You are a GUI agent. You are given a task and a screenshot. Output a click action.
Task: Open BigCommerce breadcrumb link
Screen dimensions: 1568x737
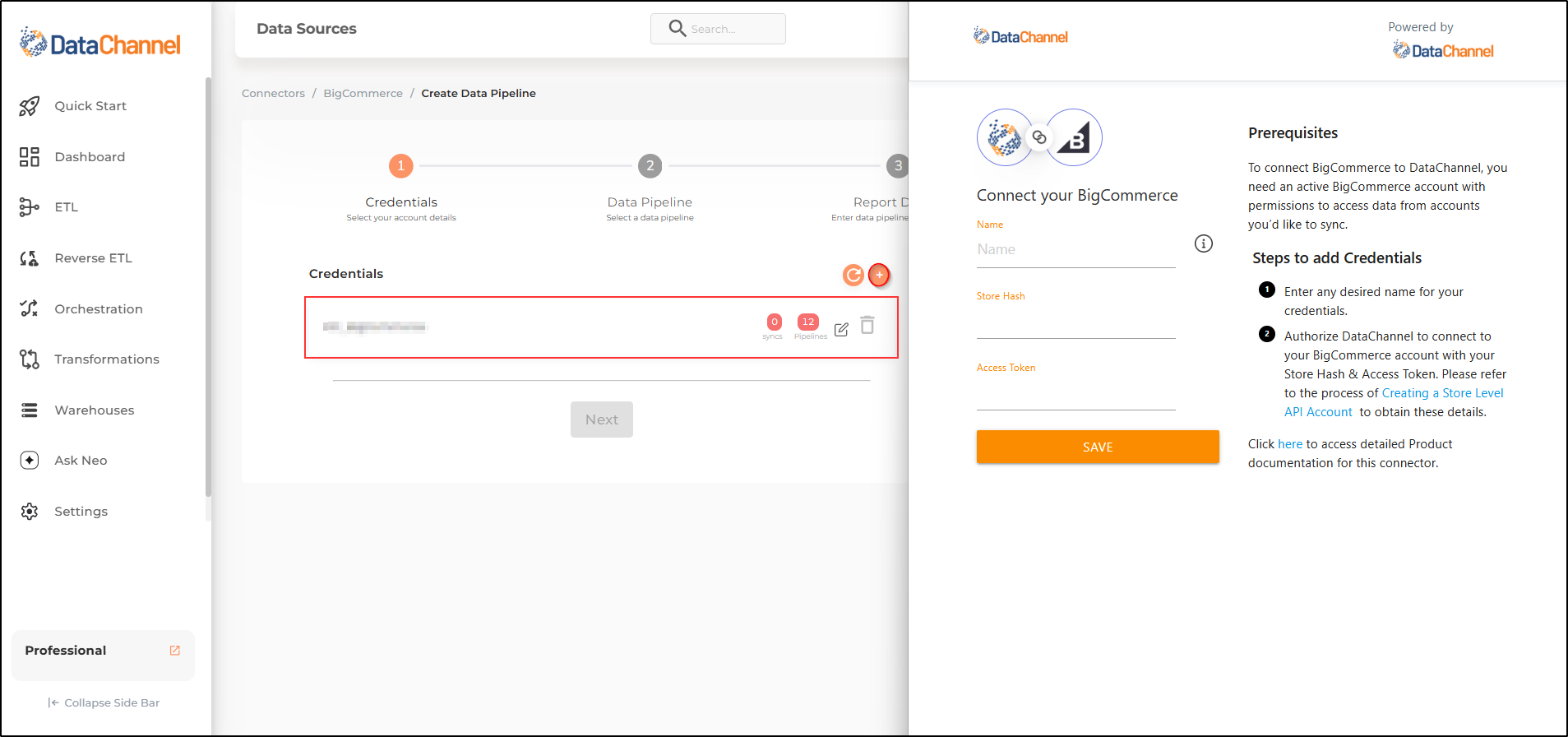point(363,94)
